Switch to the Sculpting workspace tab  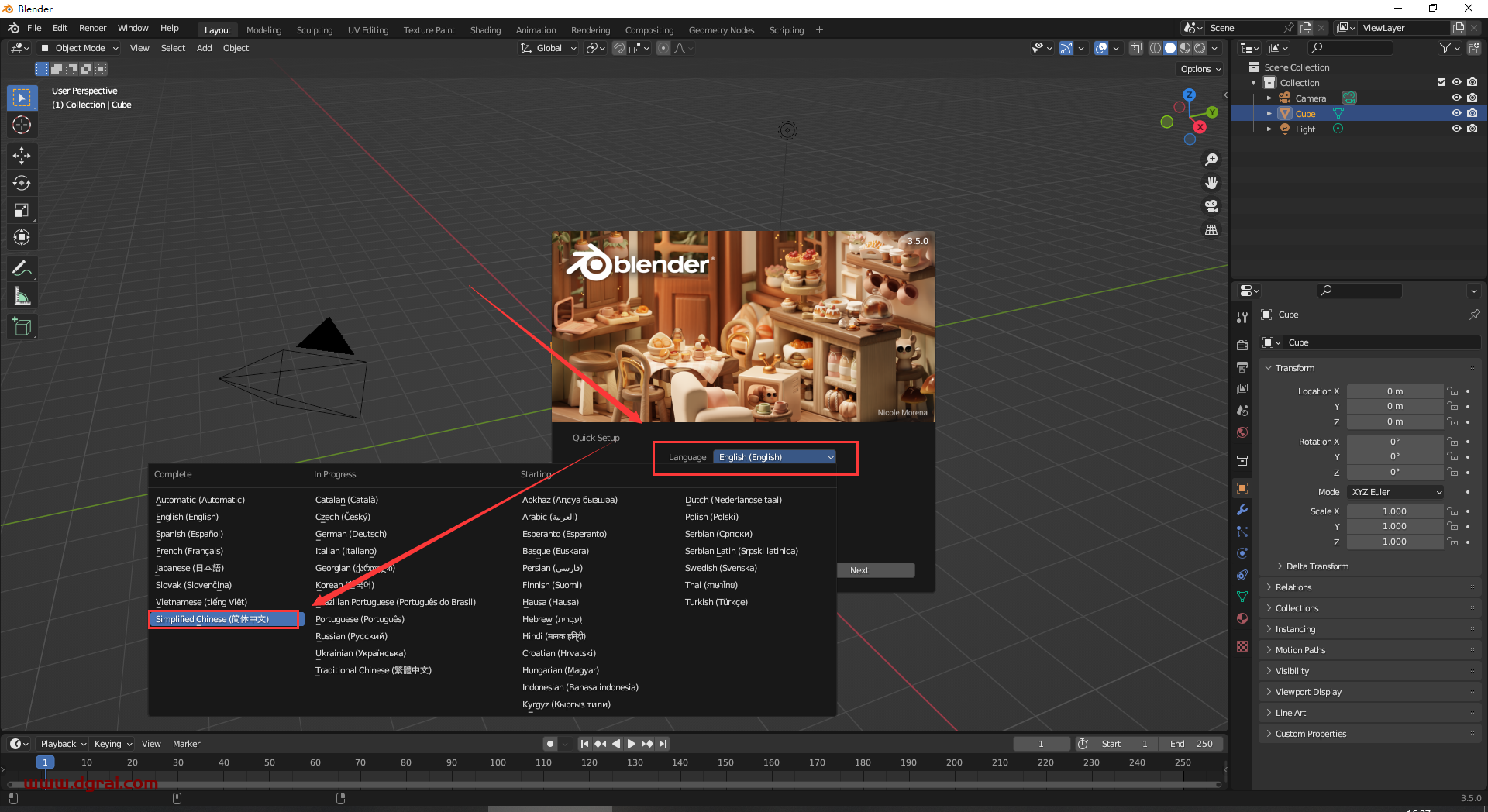coord(314,30)
